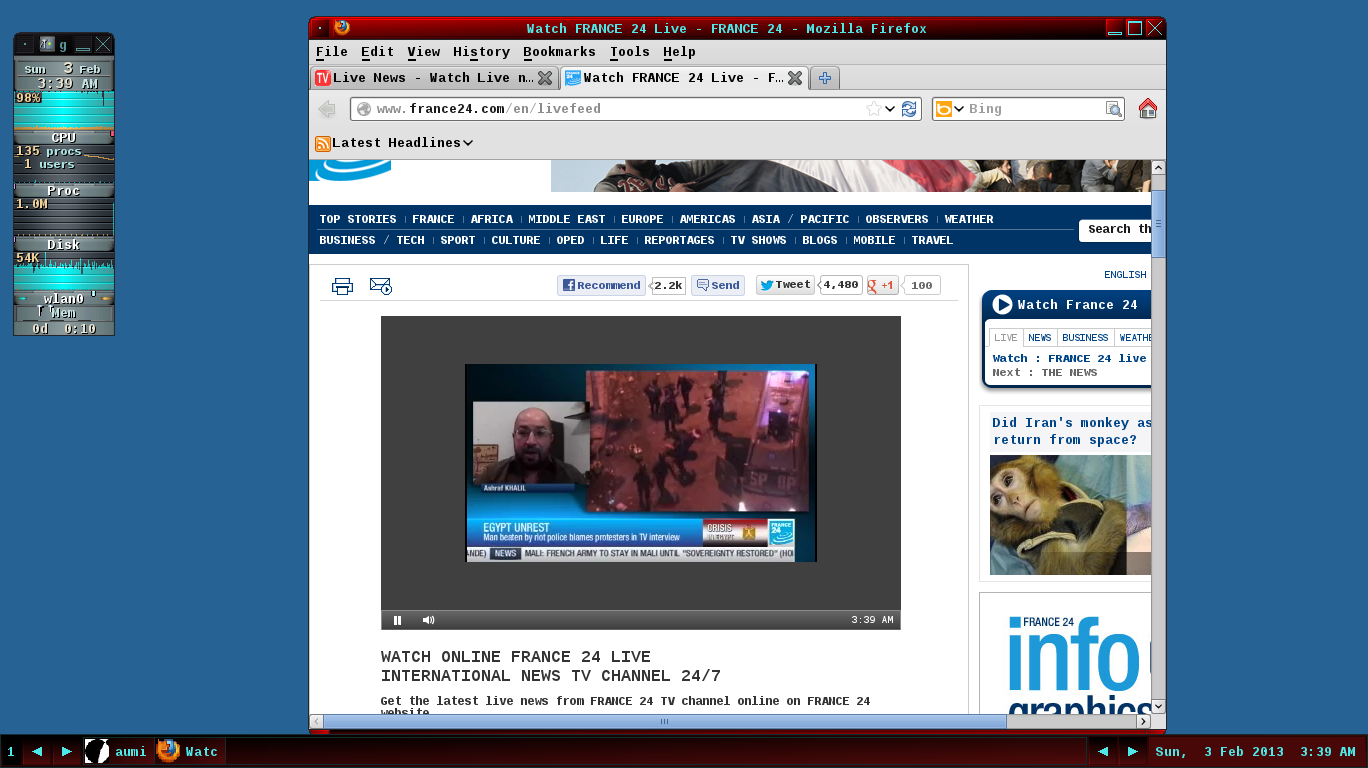Click the Firefox back arrow button
Screen dimensions: 1368x768
[326, 109]
